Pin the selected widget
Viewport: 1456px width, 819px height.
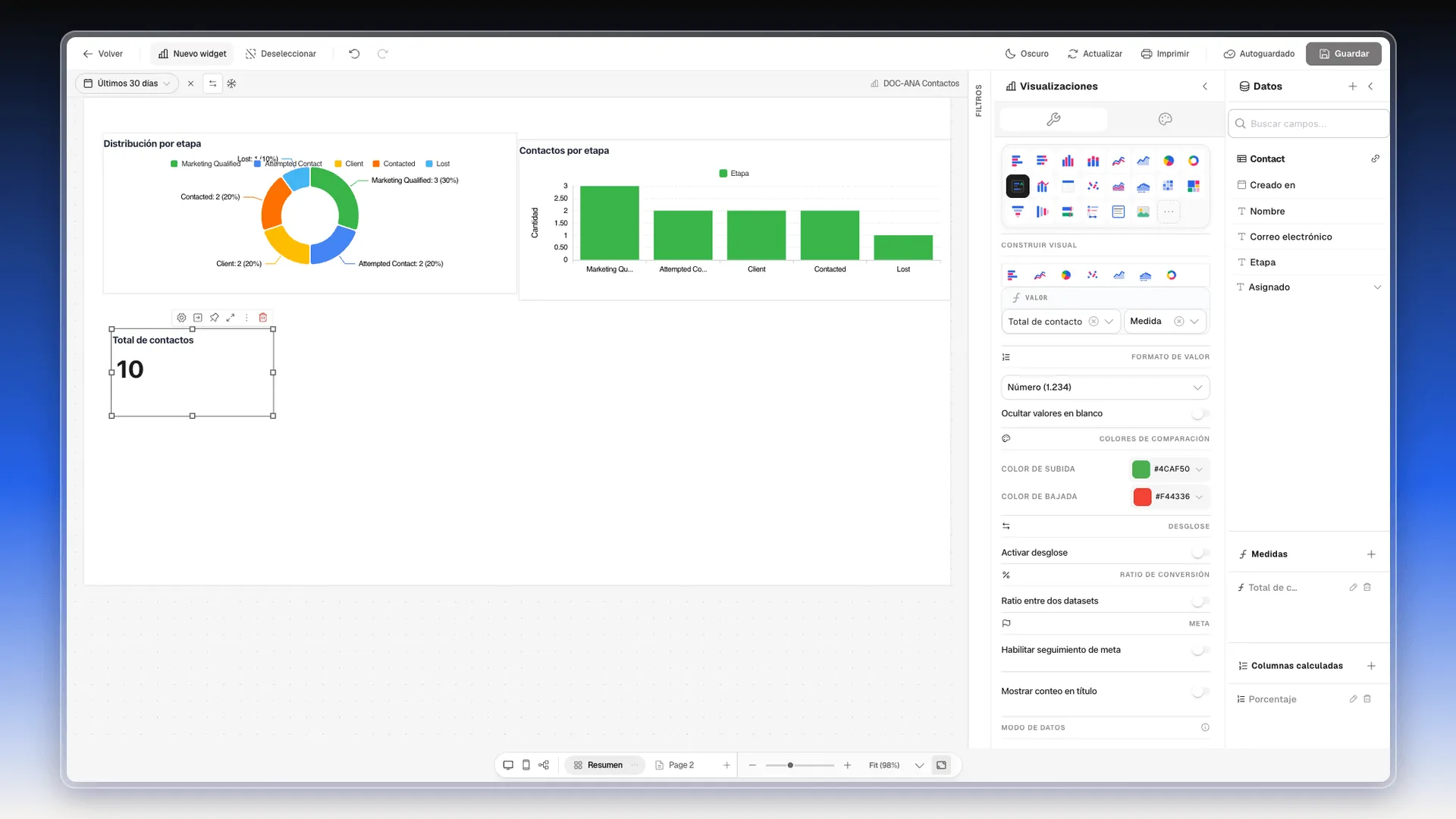[215, 318]
